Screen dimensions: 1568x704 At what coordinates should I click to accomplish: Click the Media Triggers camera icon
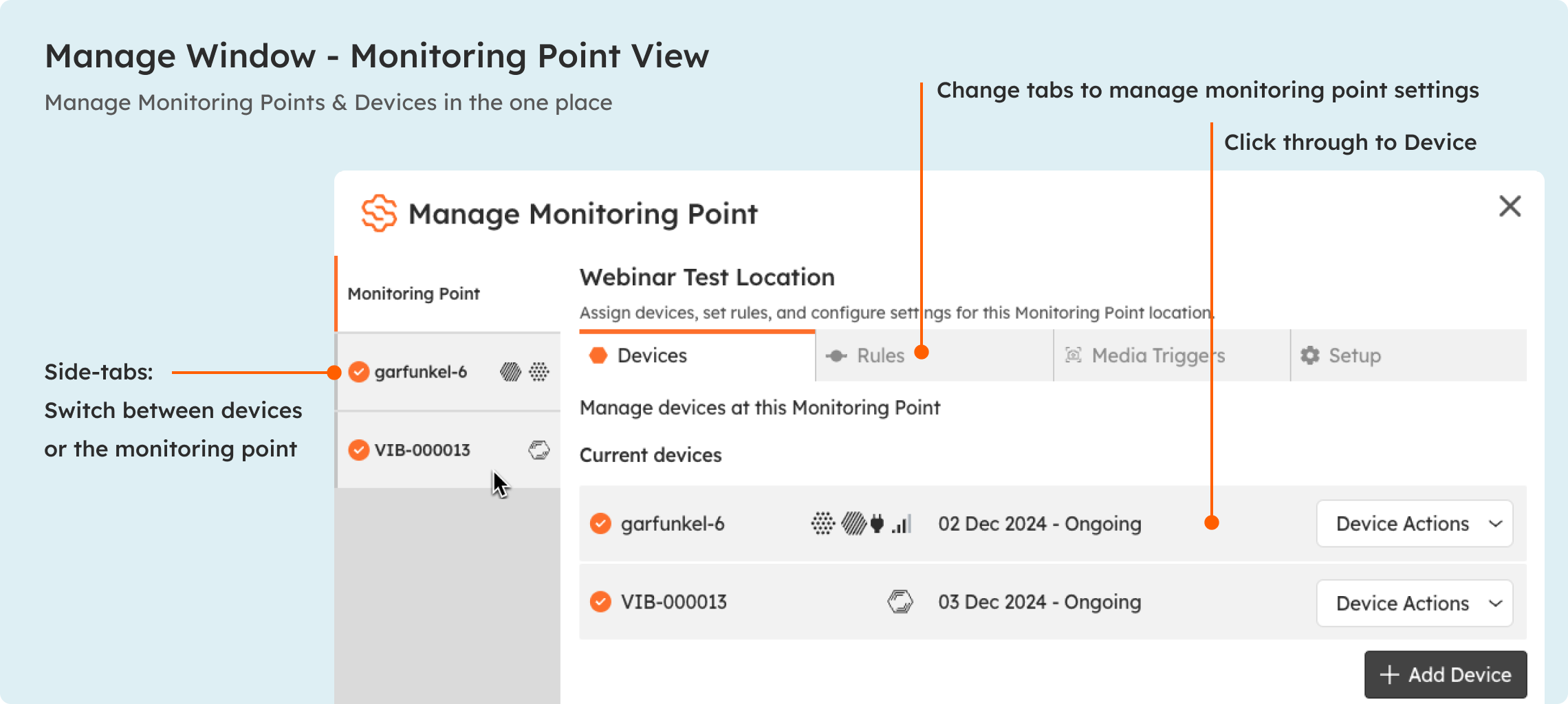(x=1074, y=355)
